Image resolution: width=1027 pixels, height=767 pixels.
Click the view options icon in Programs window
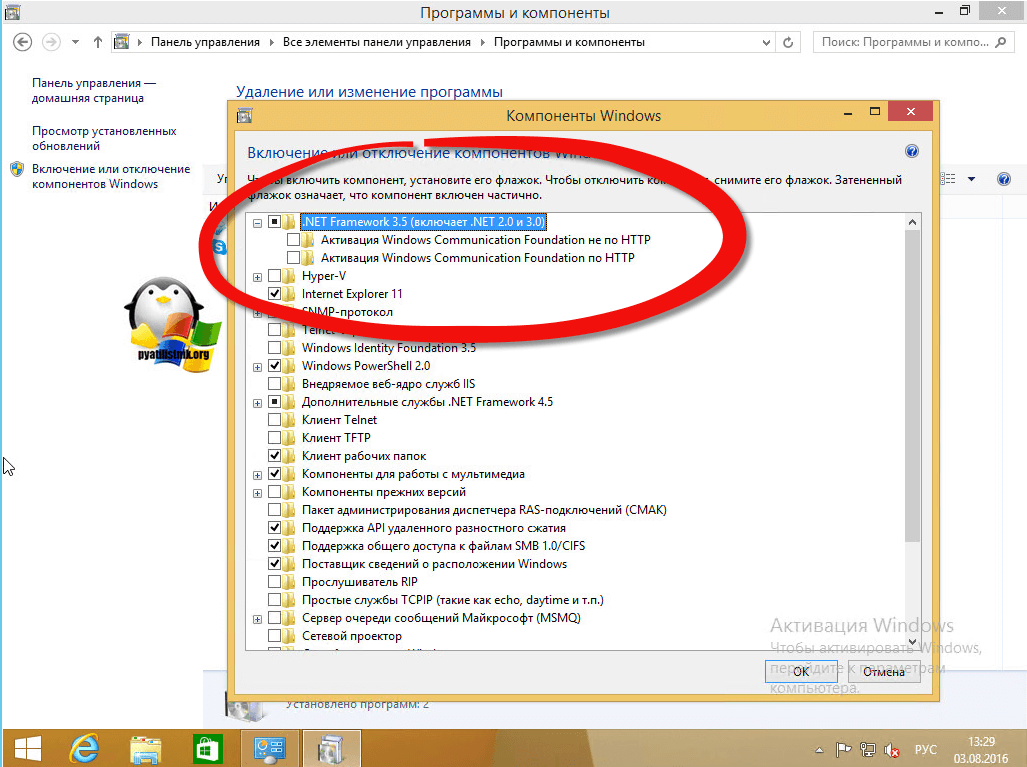(948, 179)
